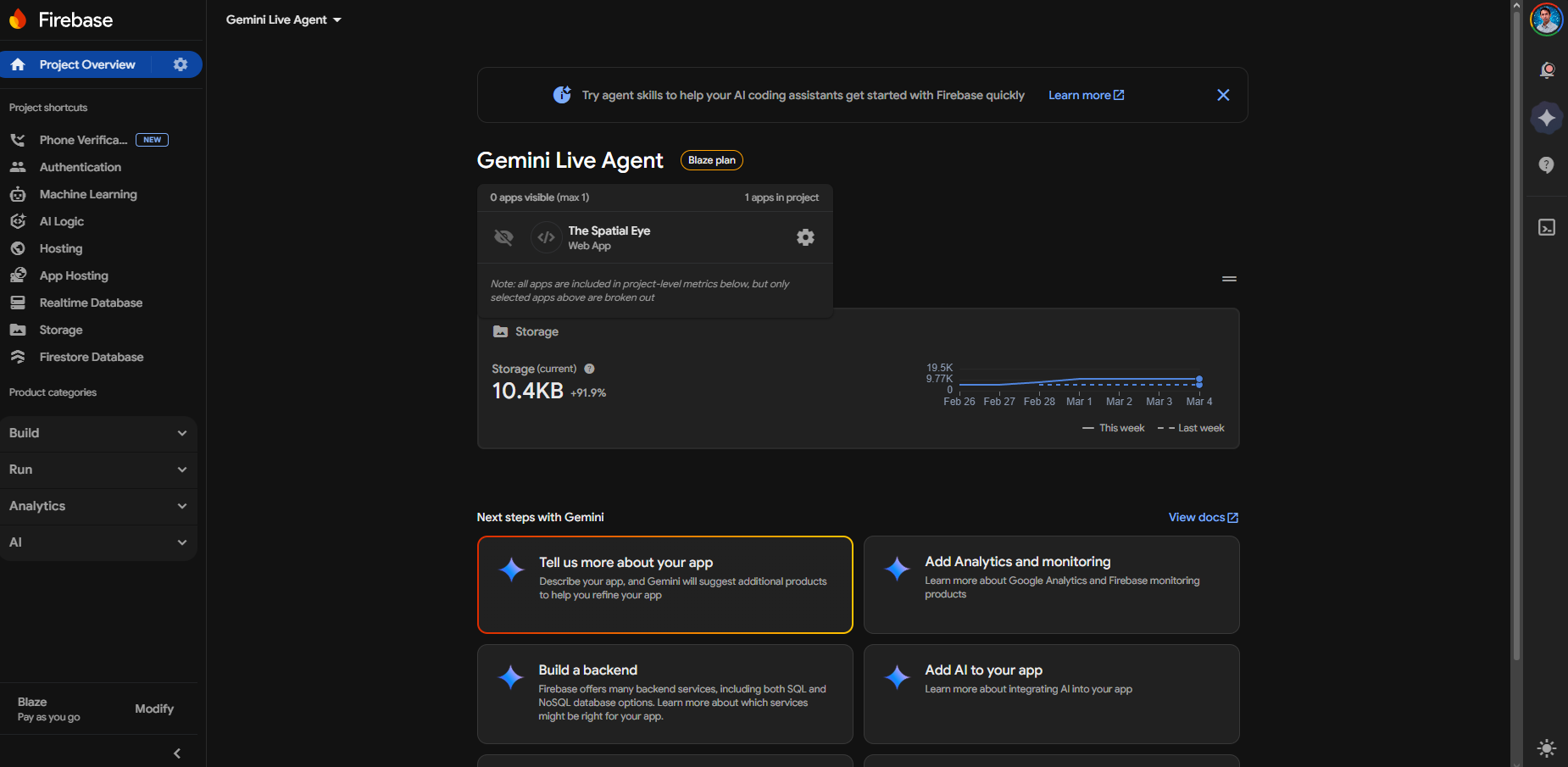
Task: Expand the Analytics product category
Action: (98, 506)
